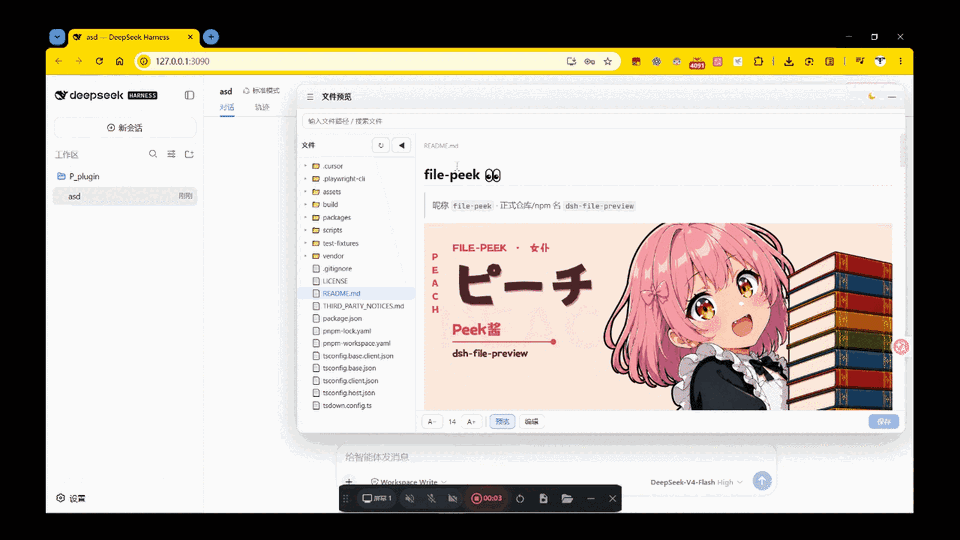The width and height of the screenshot is (960, 540).
Task: Go to the browser home page
Action: [x=119, y=61]
